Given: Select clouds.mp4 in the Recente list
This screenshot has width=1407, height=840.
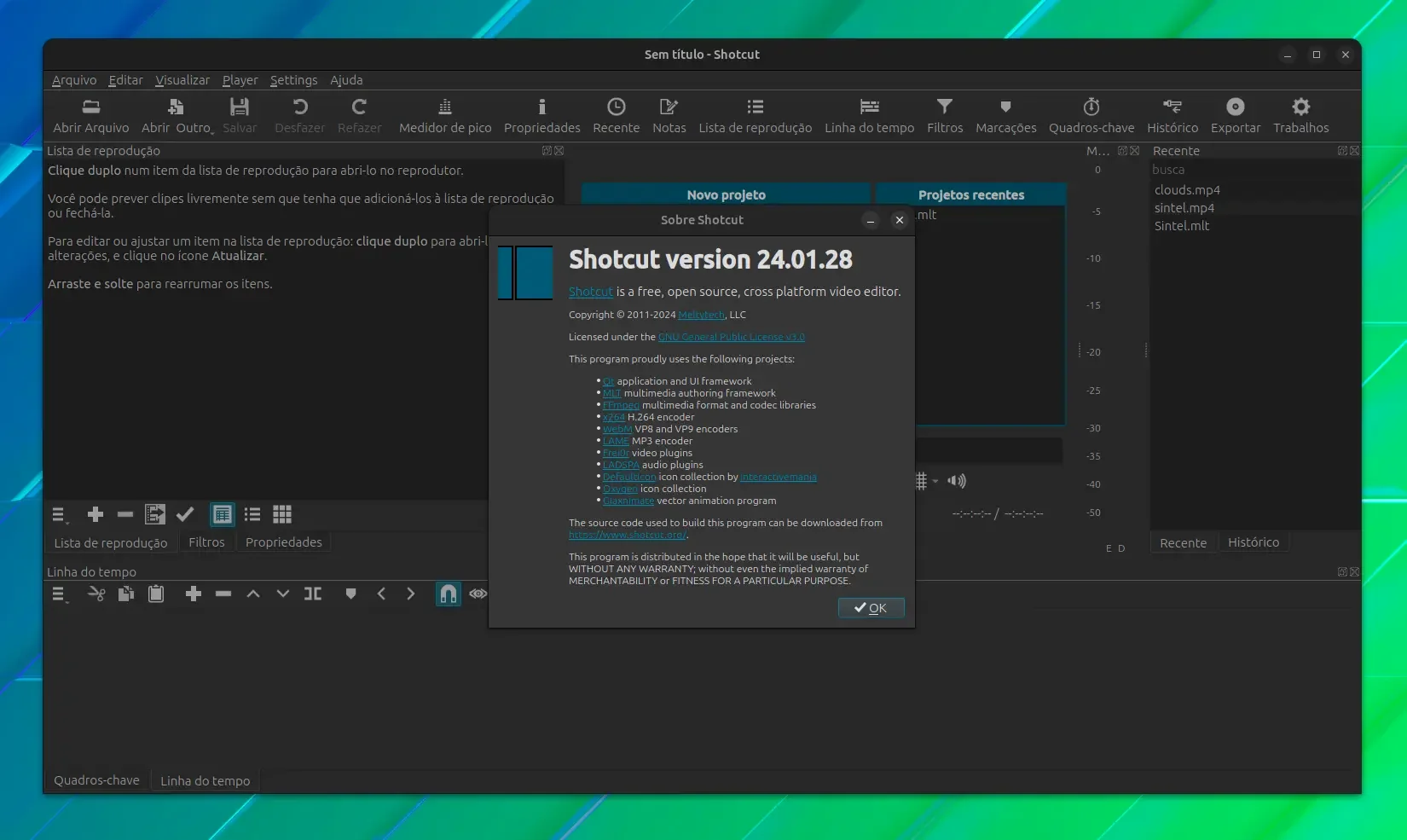Looking at the screenshot, I should pyautogui.click(x=1187, y=190).
